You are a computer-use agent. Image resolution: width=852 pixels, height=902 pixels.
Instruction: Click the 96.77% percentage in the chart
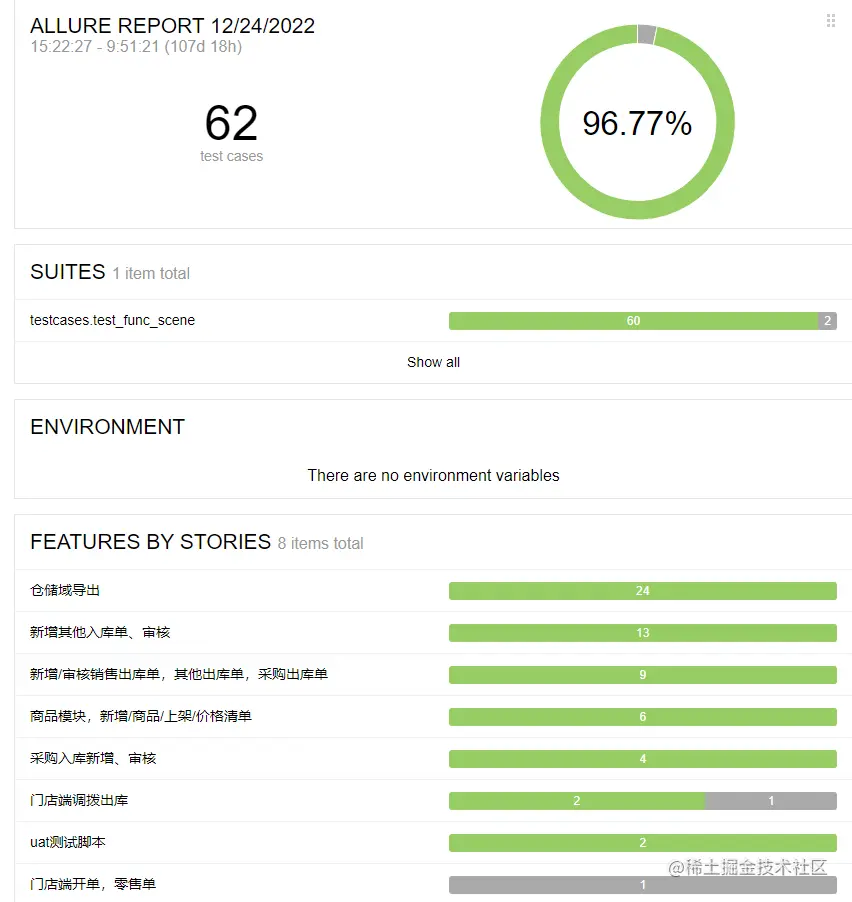coord(637,123)
